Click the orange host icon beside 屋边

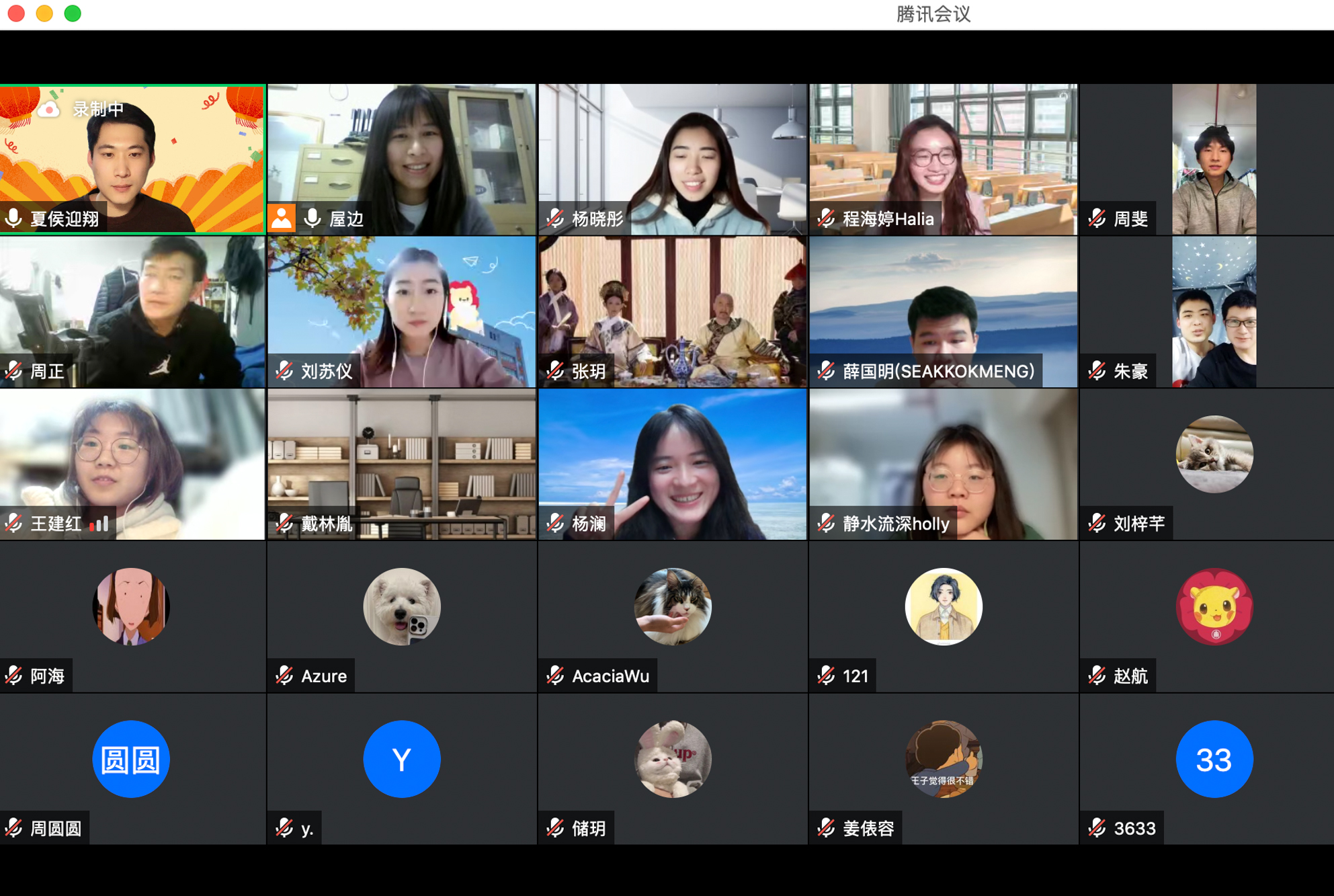(x=282, y=218)
